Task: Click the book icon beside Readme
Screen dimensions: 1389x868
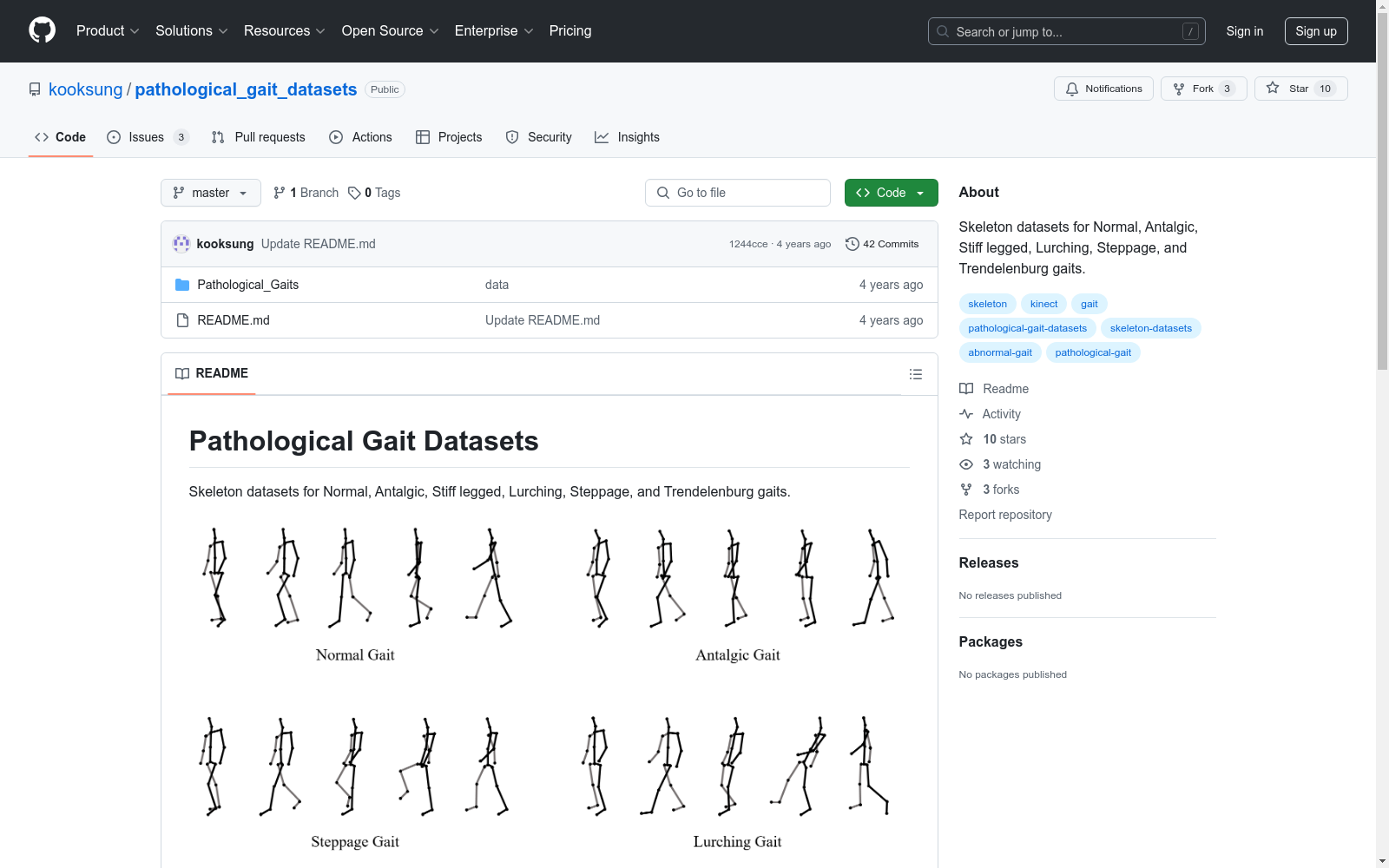Action: (965, 389)
